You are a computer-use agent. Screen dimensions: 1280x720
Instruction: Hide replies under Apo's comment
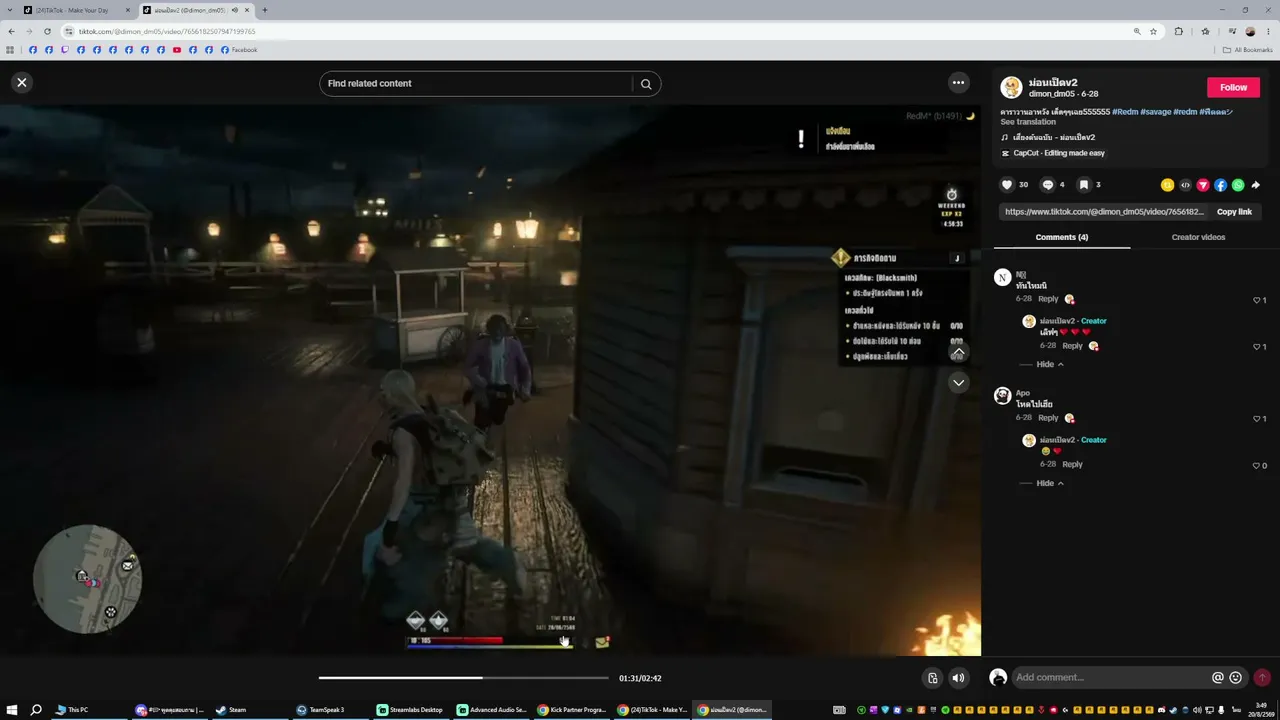click(1050, 483)
